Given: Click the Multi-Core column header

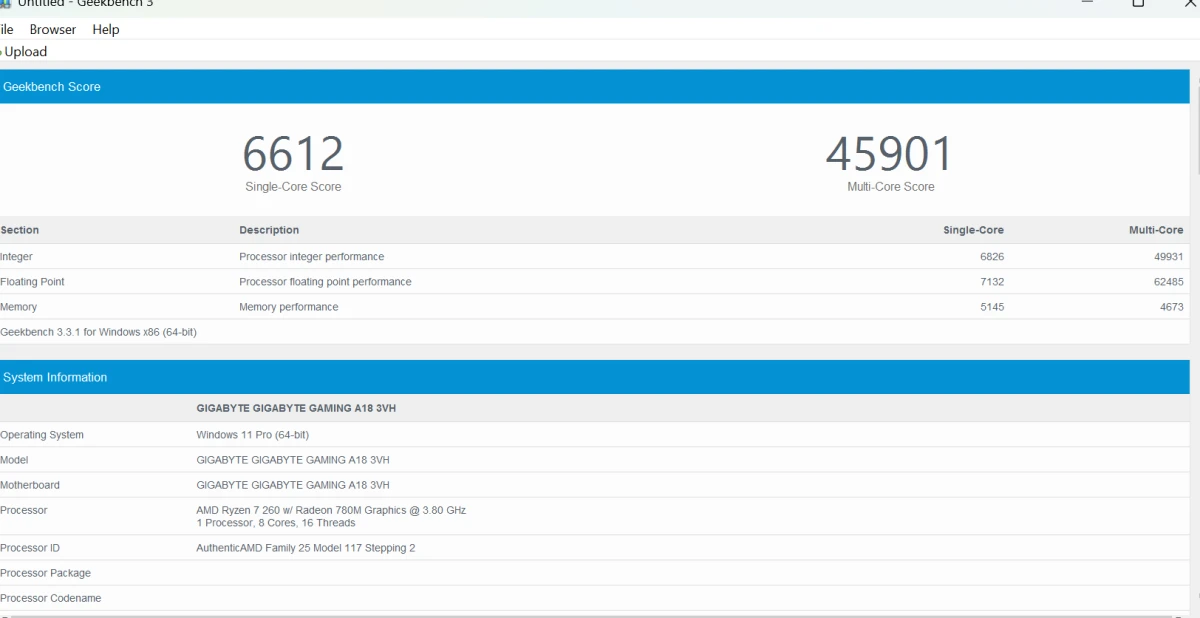Looking at the screenshot, I should 1156,230.
